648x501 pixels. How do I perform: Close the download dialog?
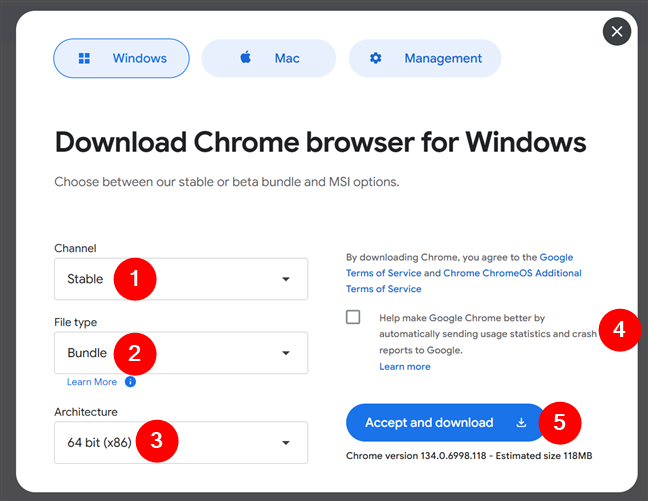pos(617,31)
